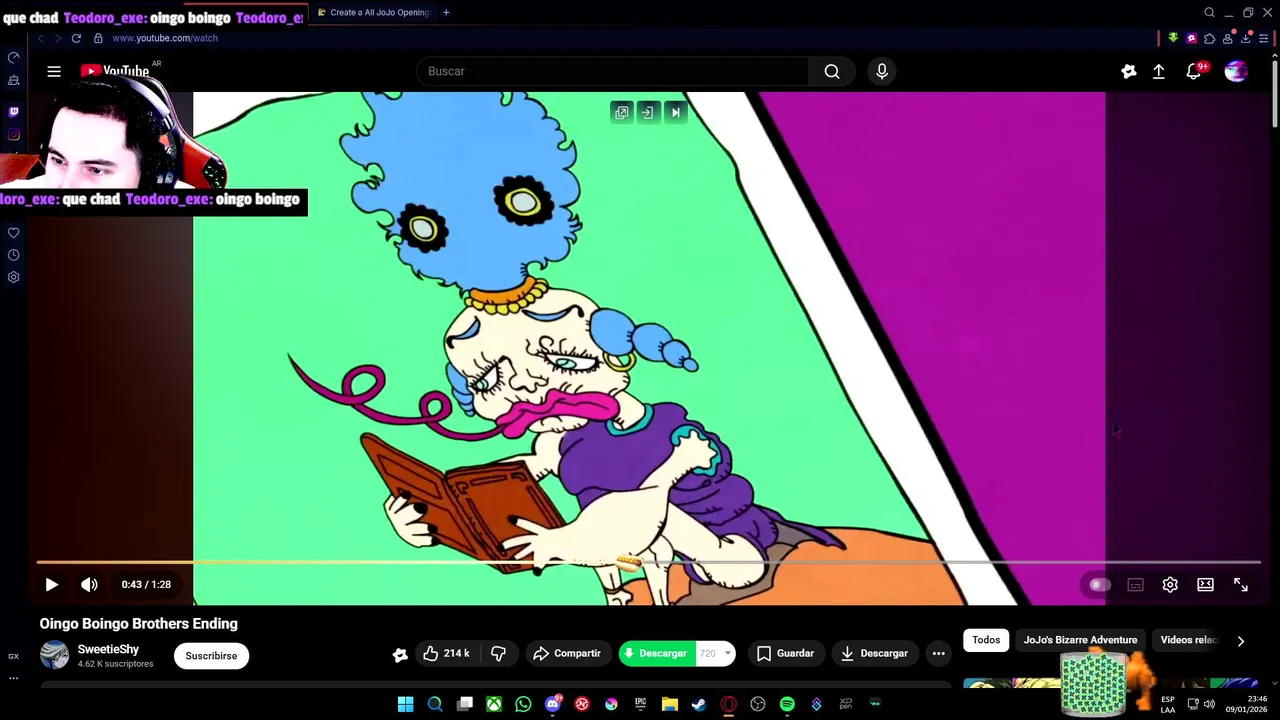Play the paused YouTube video

pyautogui.click(x=52, y=585)
